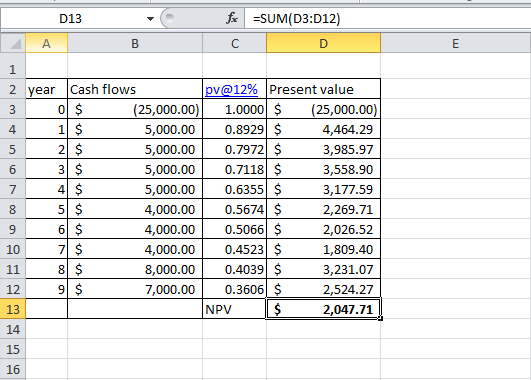Click the Select All corner triangle
The width and height of the screenshot is (531, 380).
[13, 43]
